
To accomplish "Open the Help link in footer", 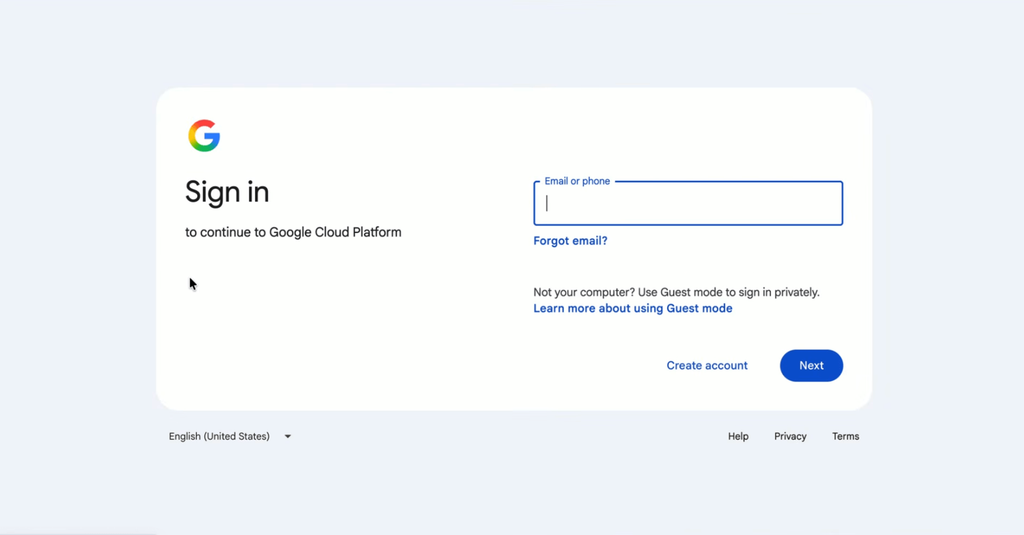I will click(738, 436).
